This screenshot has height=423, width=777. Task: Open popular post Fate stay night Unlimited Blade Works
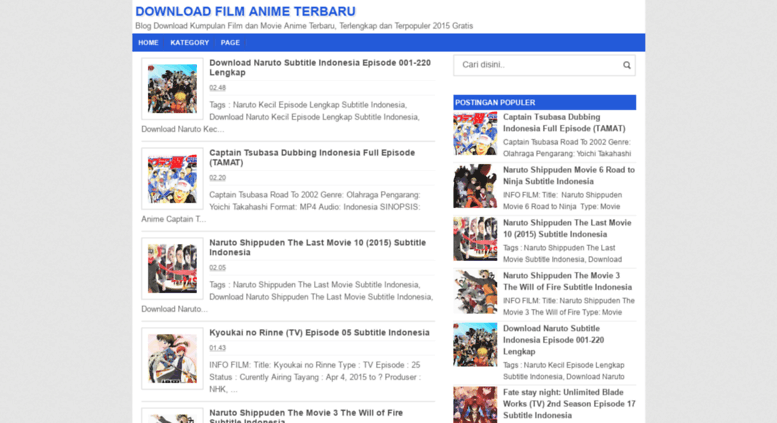click(569, 404)
